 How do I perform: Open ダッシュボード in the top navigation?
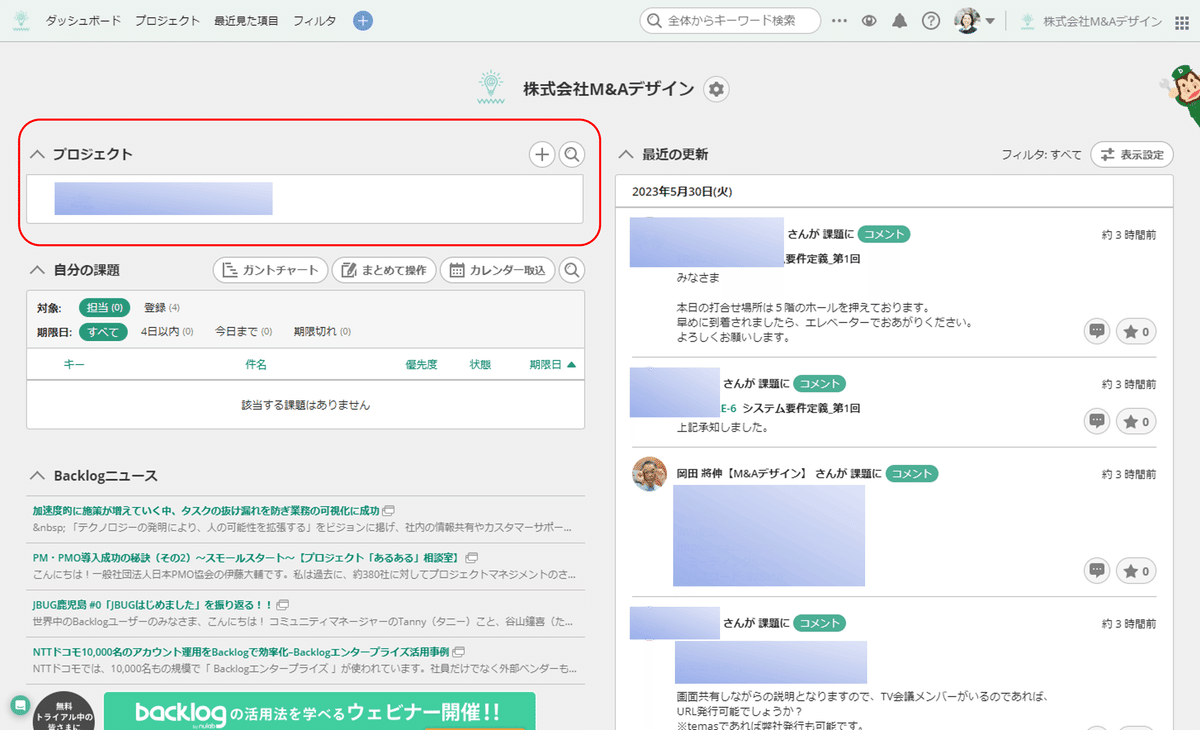pyautogui.click(x=83, y=21)
